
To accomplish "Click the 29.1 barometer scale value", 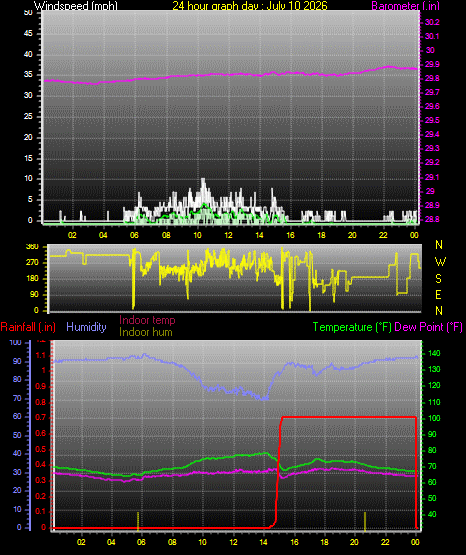I will pyautogui.click(x=432, y=177).
